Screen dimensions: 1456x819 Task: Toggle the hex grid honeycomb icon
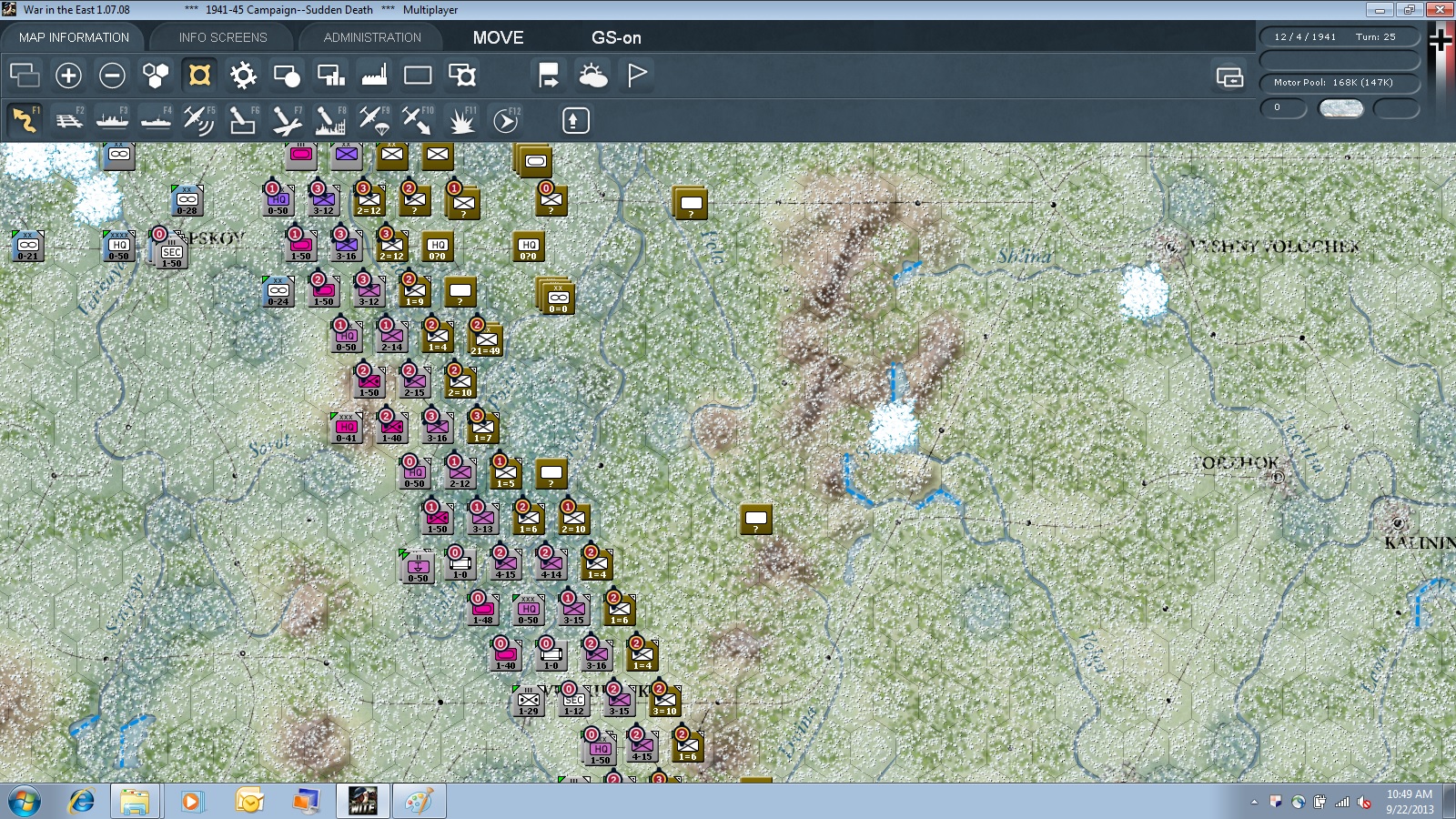click(156, 76)
